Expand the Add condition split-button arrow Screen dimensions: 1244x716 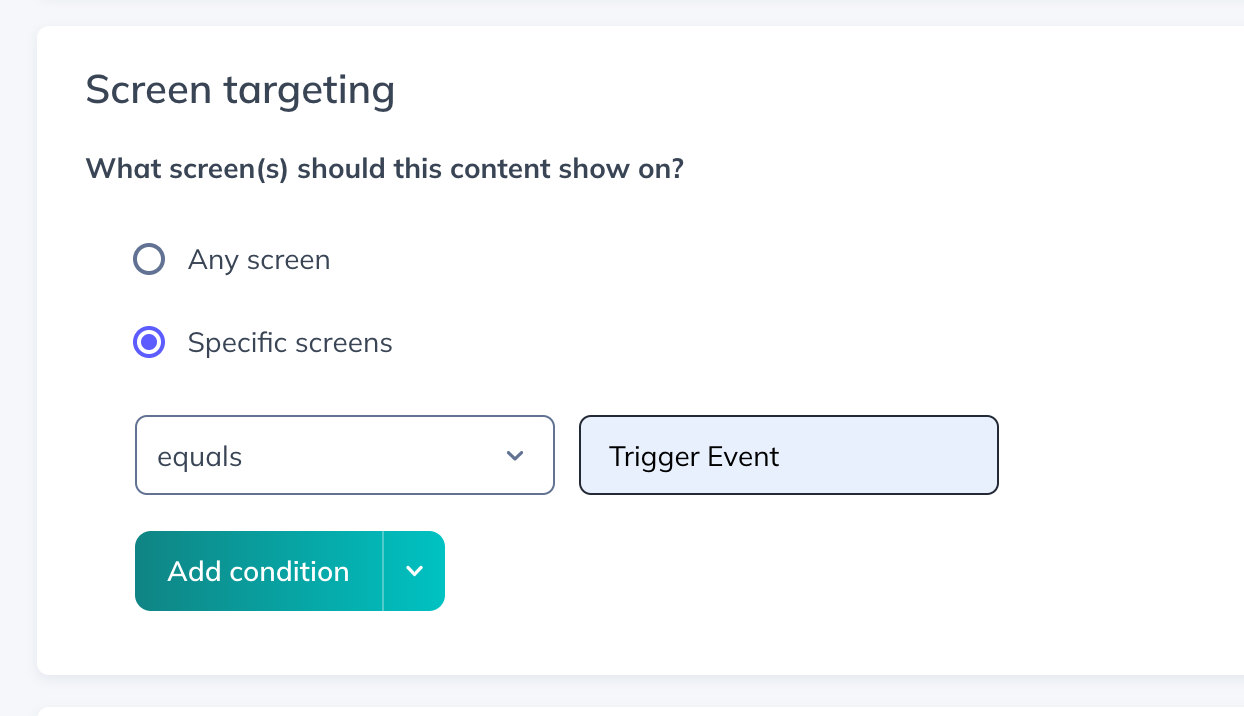414,571
